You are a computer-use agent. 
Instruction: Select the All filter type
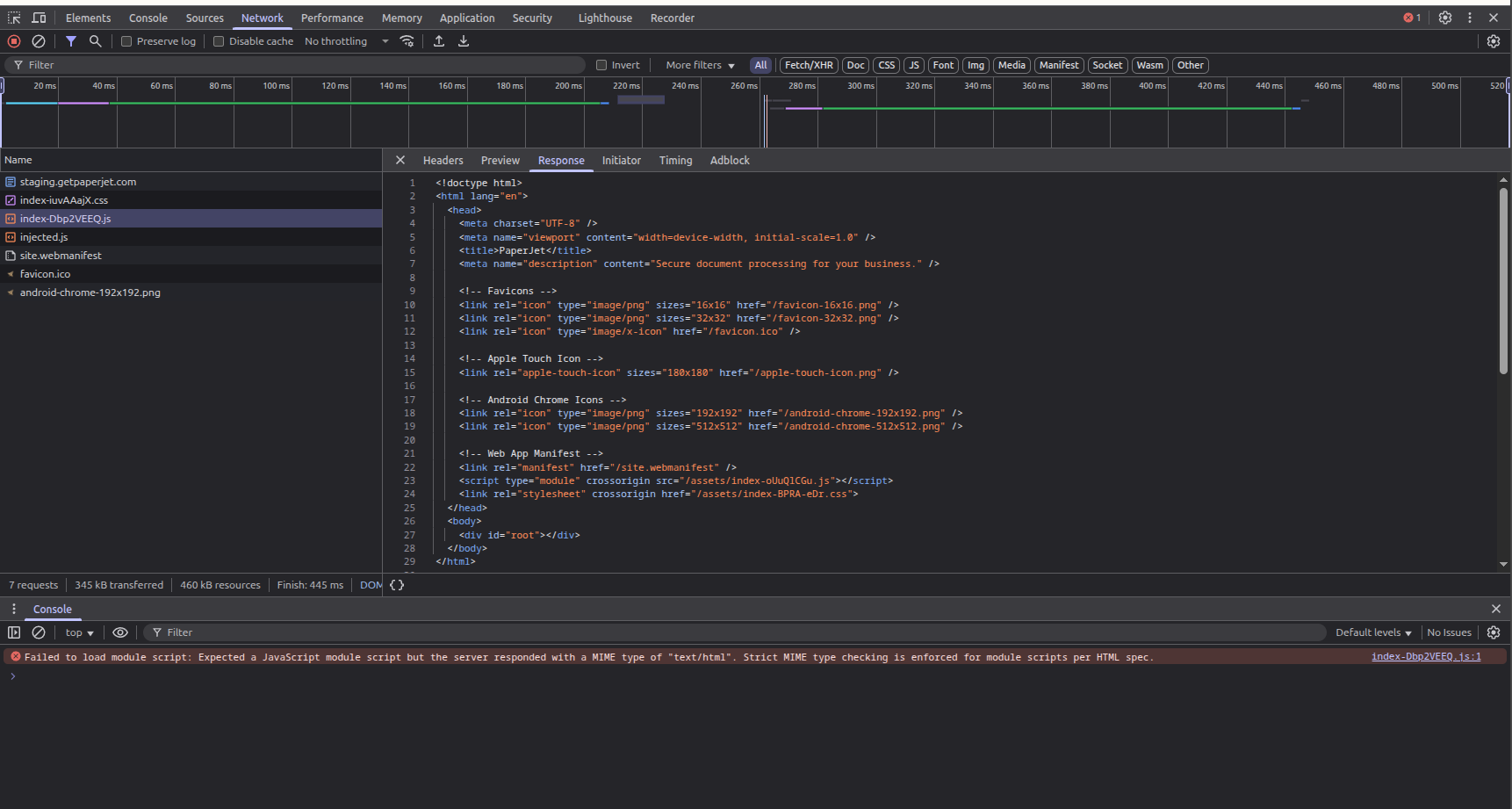pyautogui.click(x=761, y=65)
